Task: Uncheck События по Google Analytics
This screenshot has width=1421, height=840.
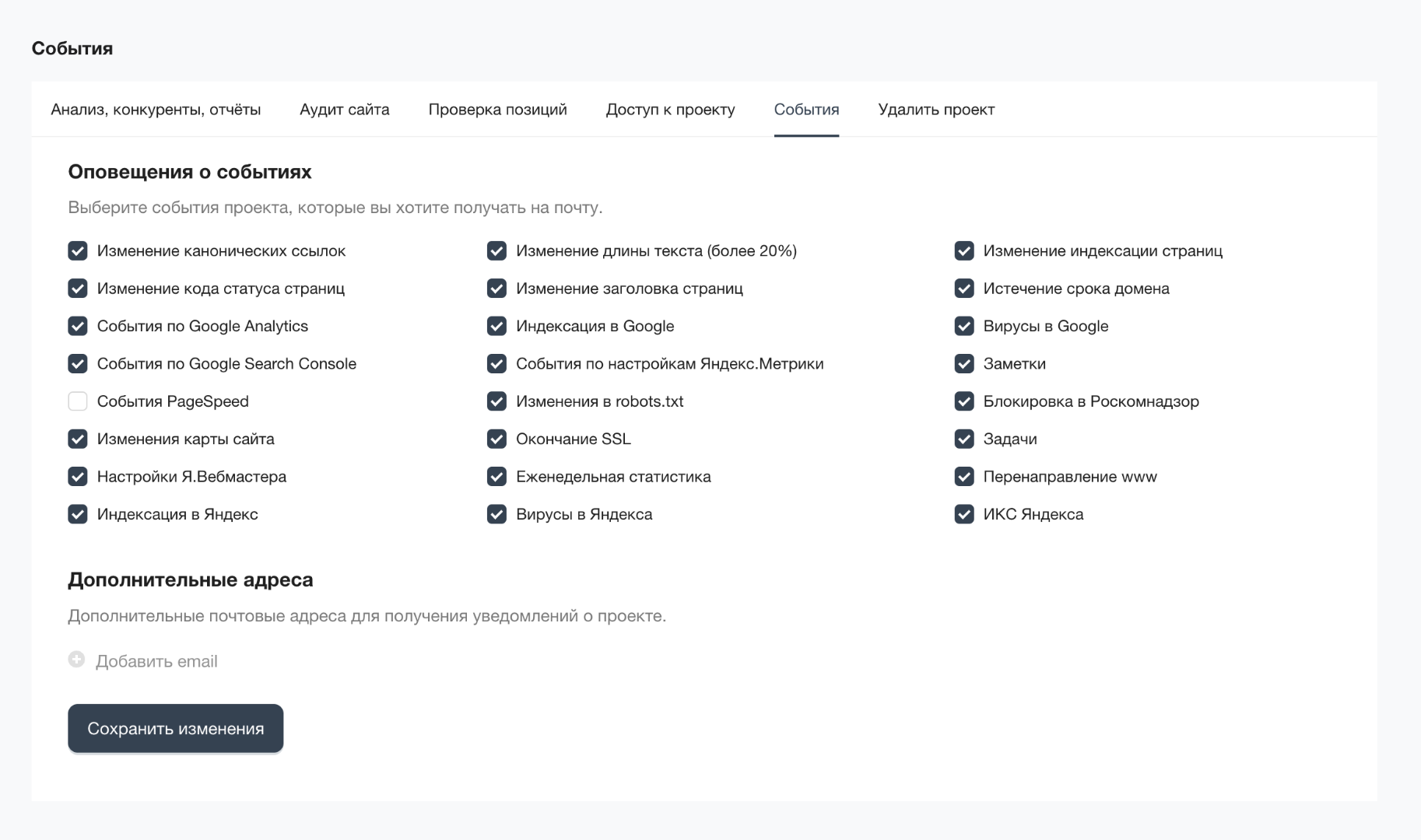Action: point(78,327)
